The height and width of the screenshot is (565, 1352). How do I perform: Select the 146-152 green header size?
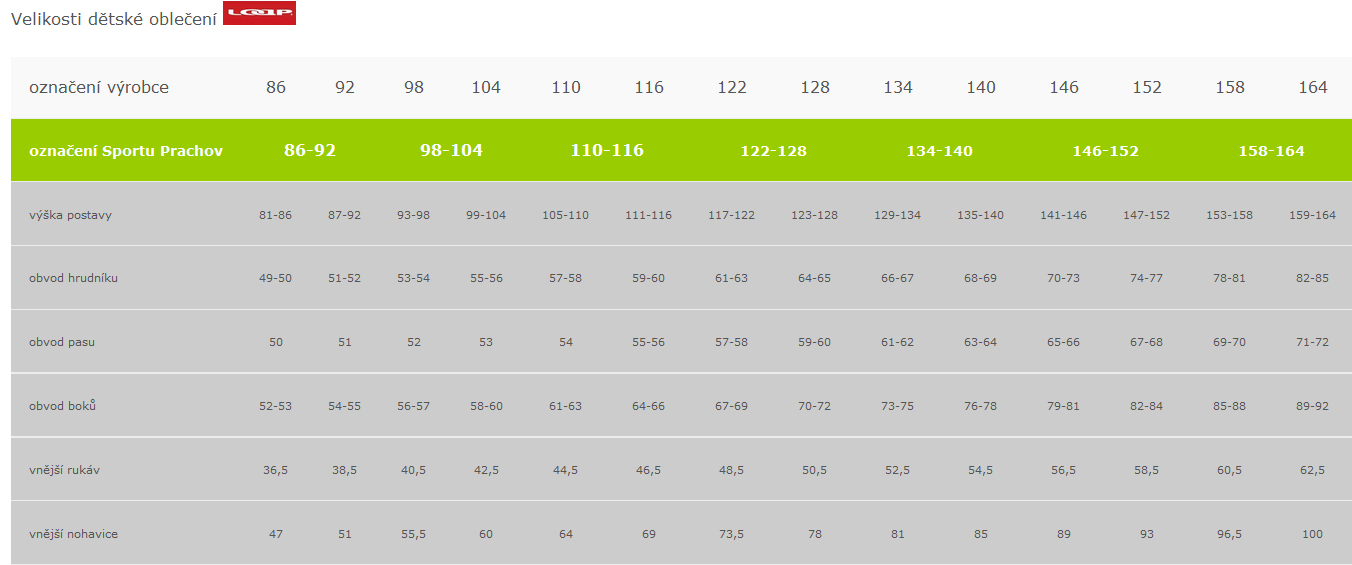point(1105,151)
